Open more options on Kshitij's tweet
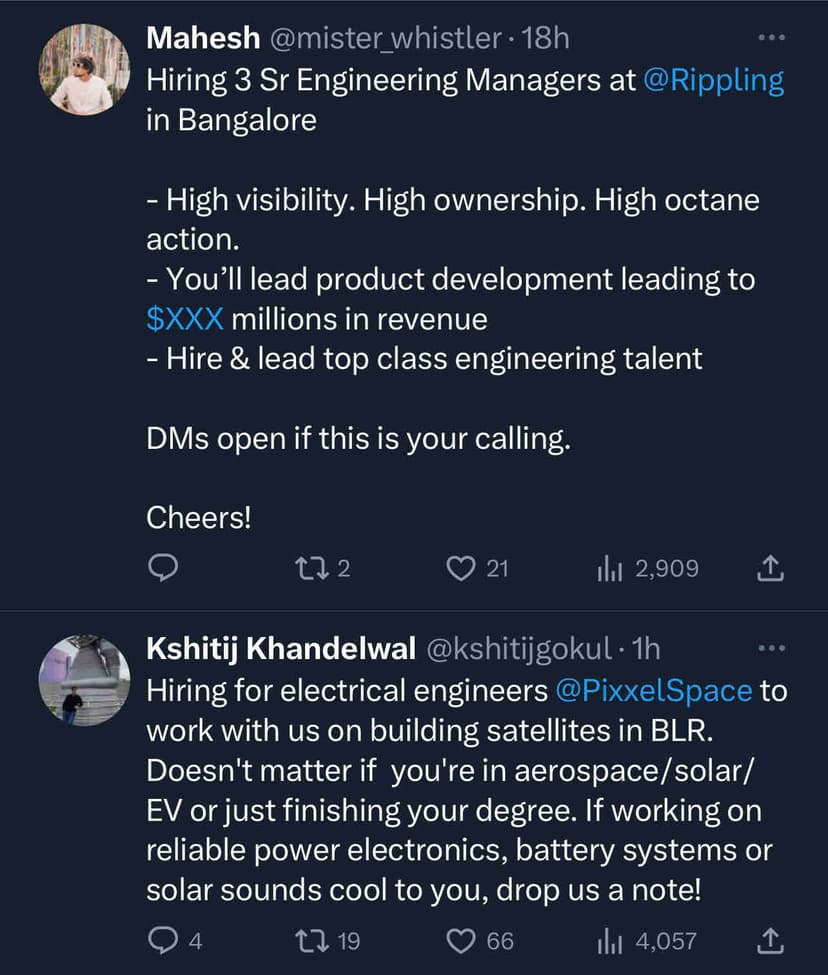Viewport: 828px width, 975px height. pyautogui.click(x=770, y=648)
